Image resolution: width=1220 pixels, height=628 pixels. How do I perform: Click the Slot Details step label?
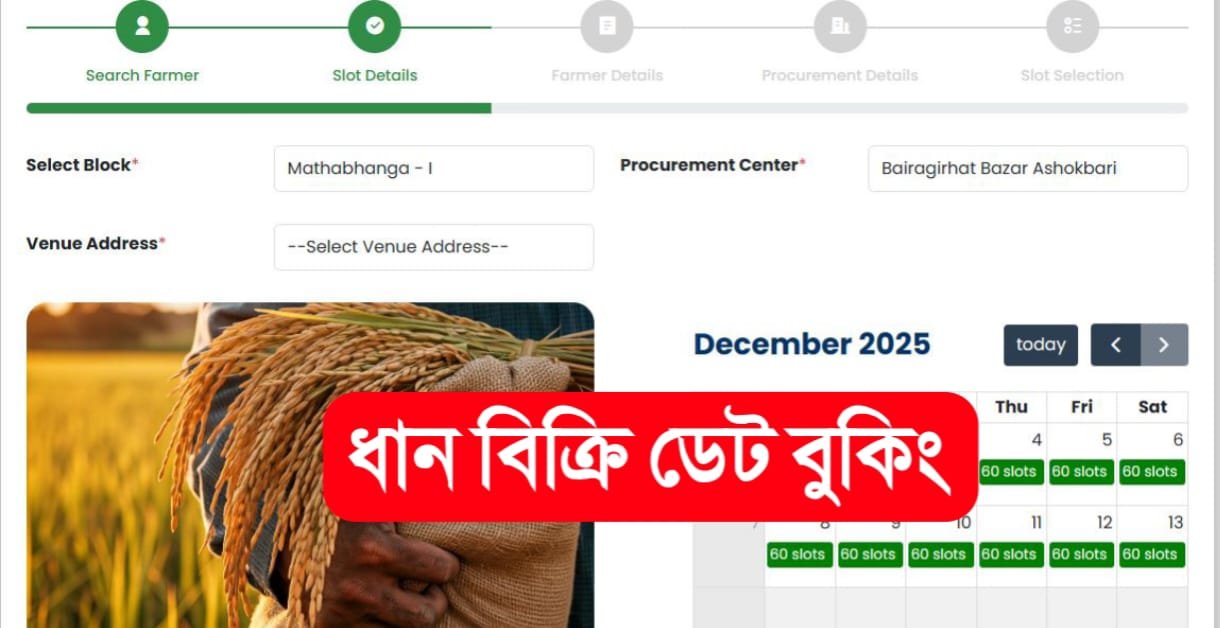pyautogui.click(x=375, y=75)
